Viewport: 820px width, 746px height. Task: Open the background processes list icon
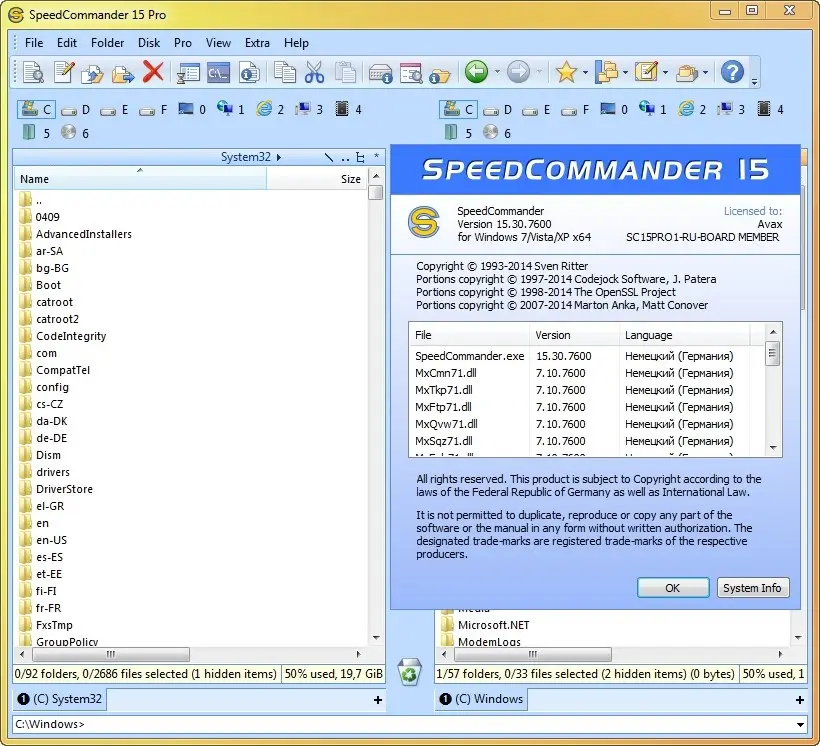click(188, 73)
